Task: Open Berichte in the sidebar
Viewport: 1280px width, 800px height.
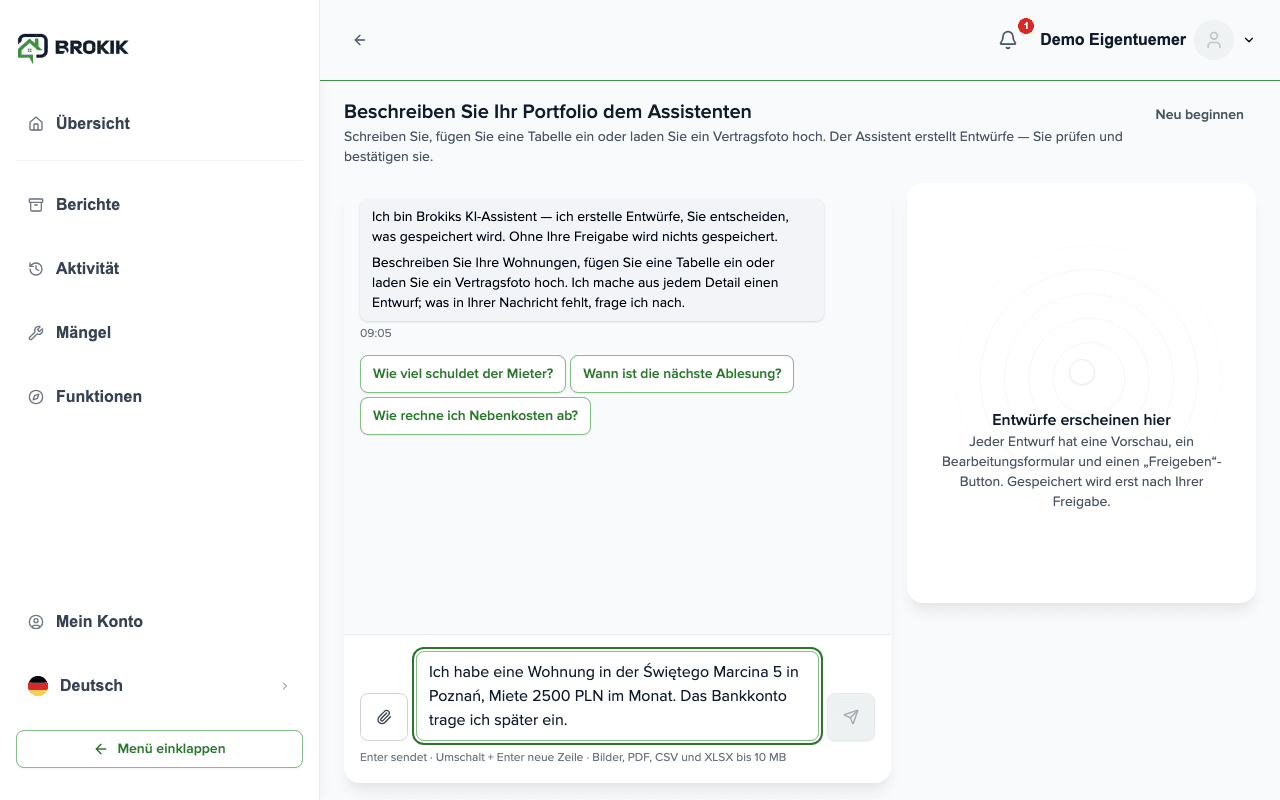Action: [160, 205]
